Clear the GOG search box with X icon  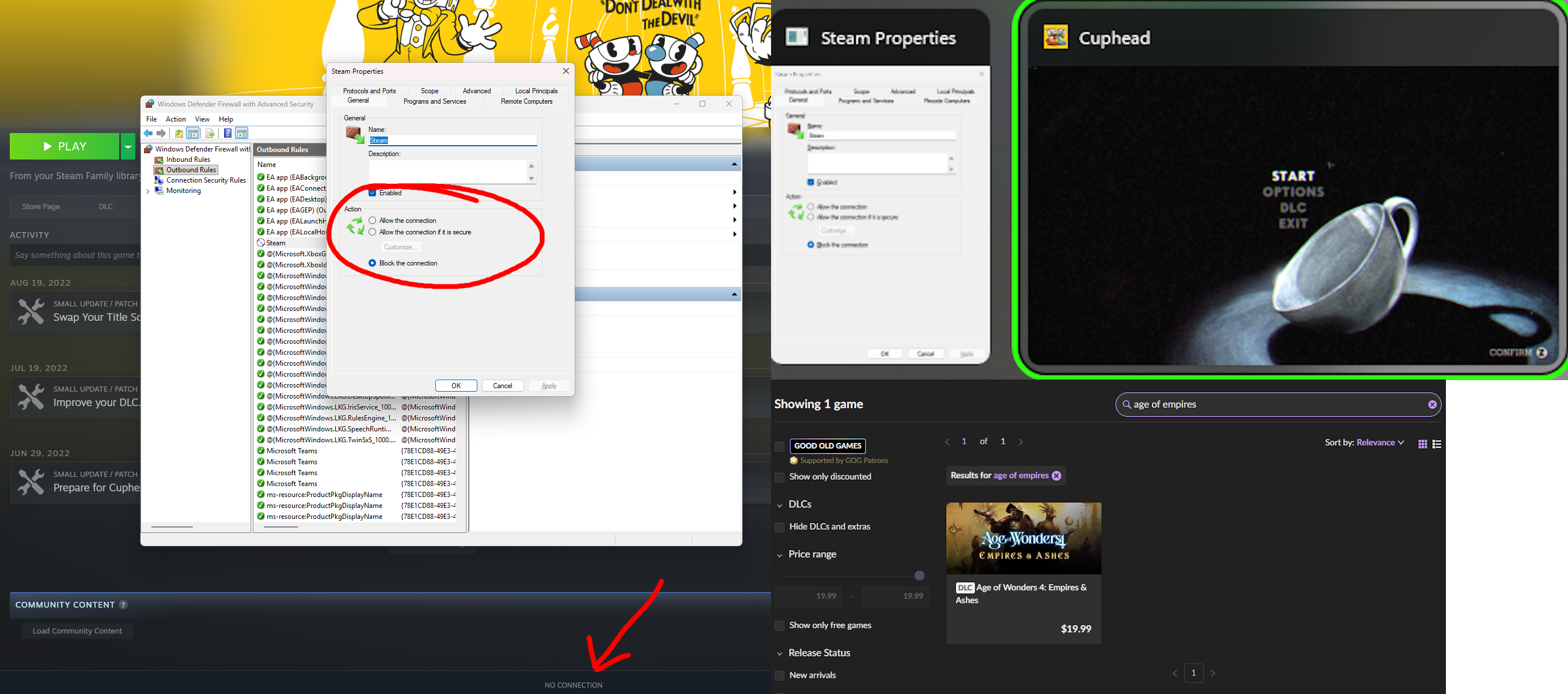click(x=1432, y=404)
